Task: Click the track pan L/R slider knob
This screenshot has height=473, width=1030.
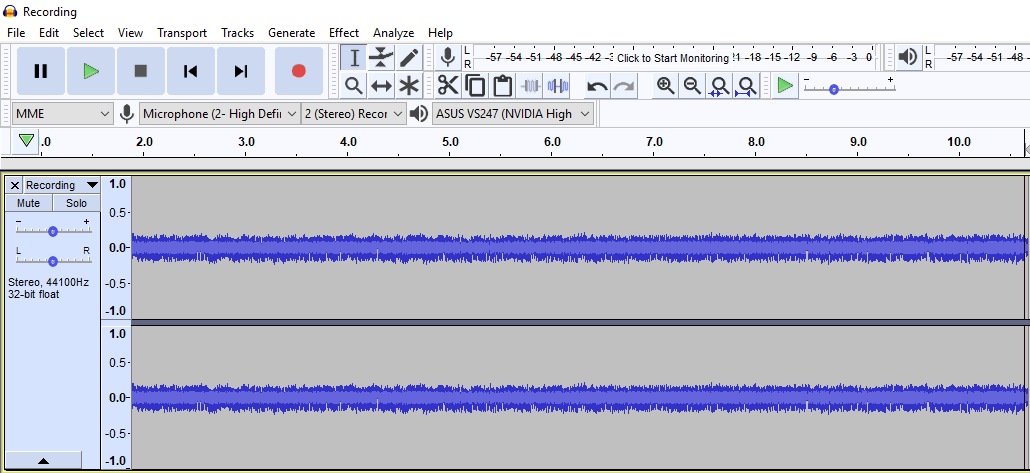Action: click(x=53, y=261)
